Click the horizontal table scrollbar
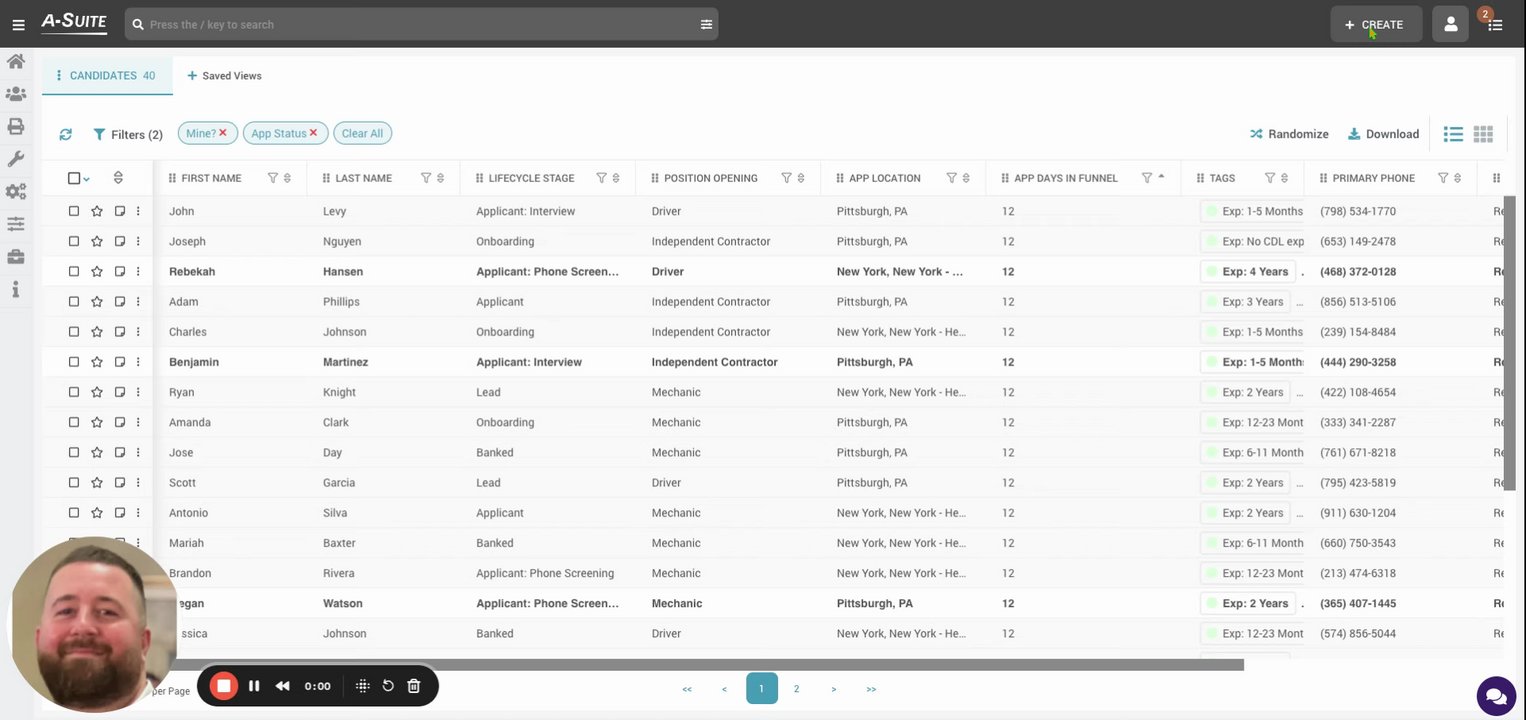The width and height of the screenshot is (1526, 720). (x=698, y=665)
